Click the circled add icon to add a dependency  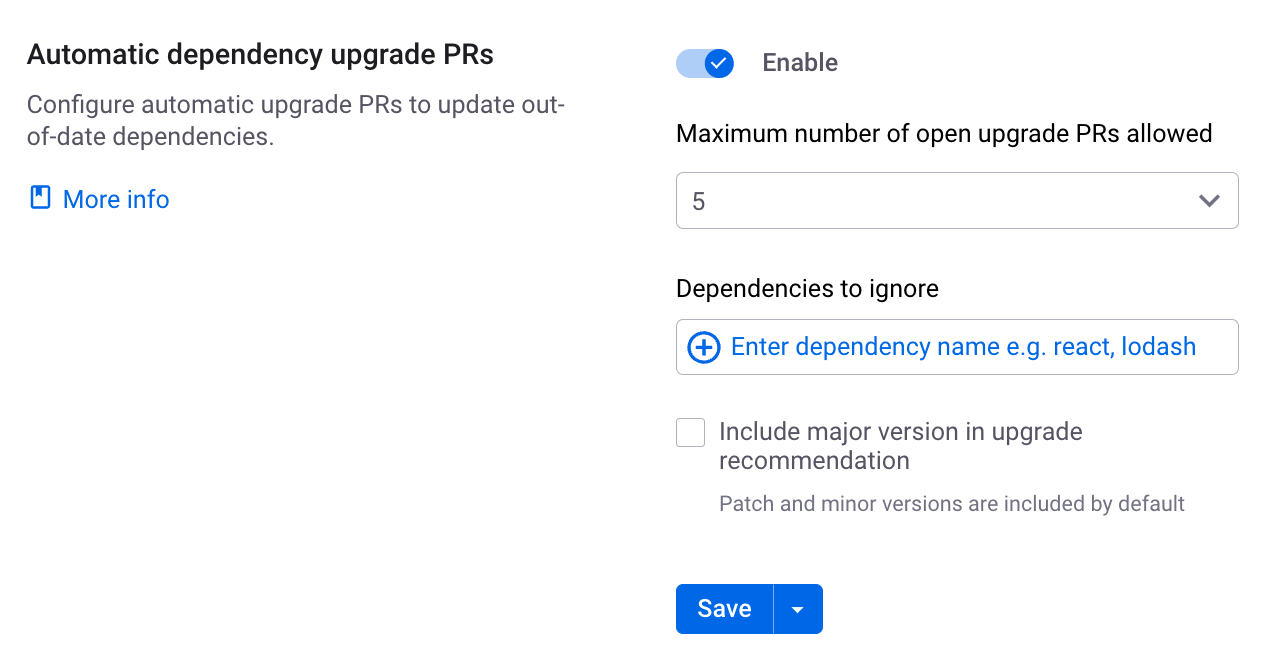pos(703,347)
